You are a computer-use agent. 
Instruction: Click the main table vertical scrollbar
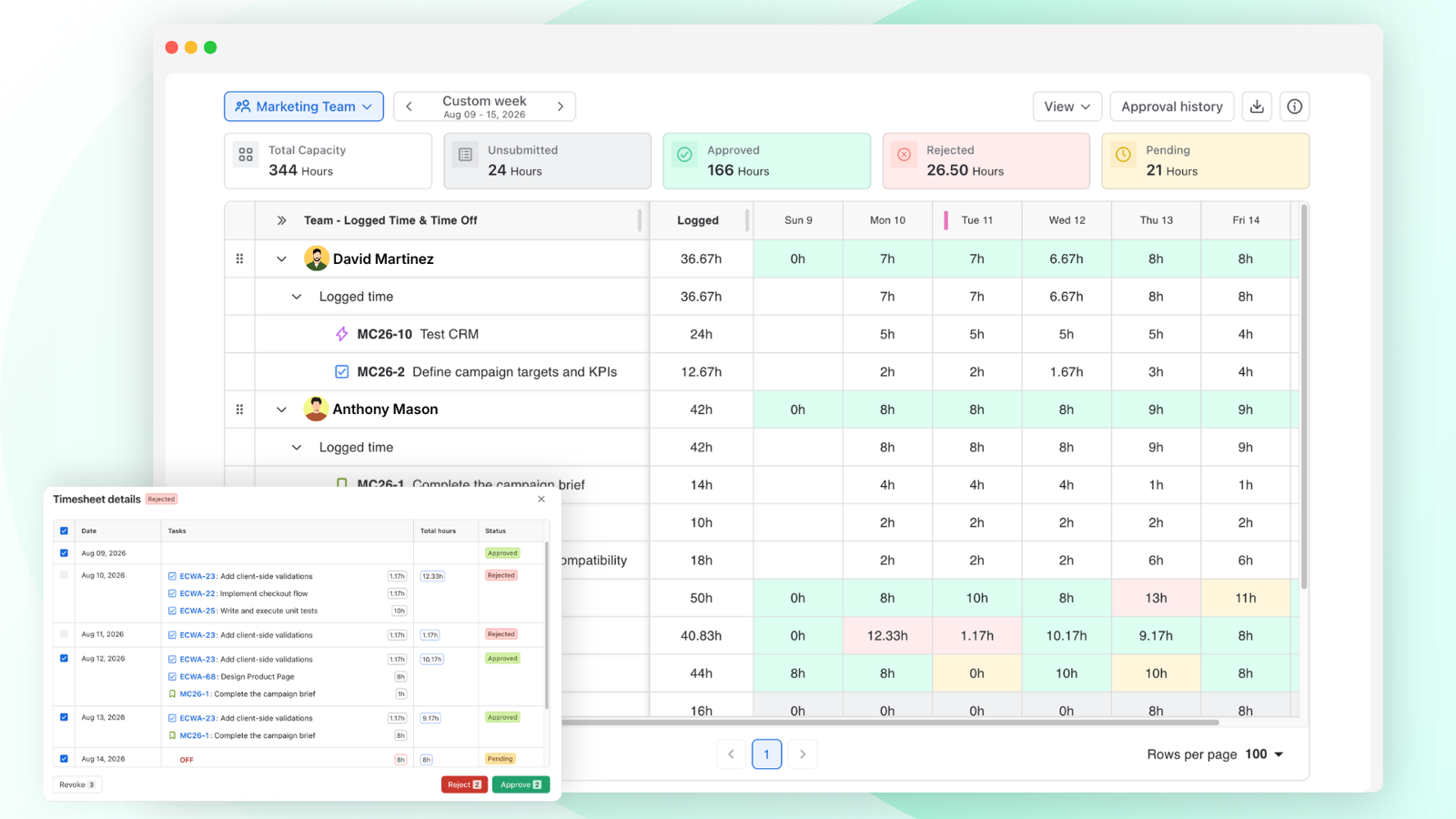[x=1304, y=396]
